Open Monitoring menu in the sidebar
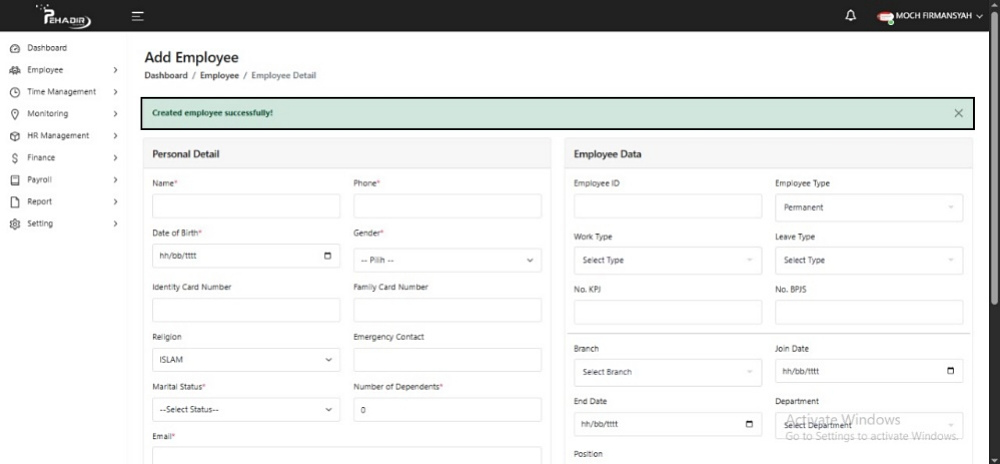Viewport: 1000px width, 464px height. 47,113
